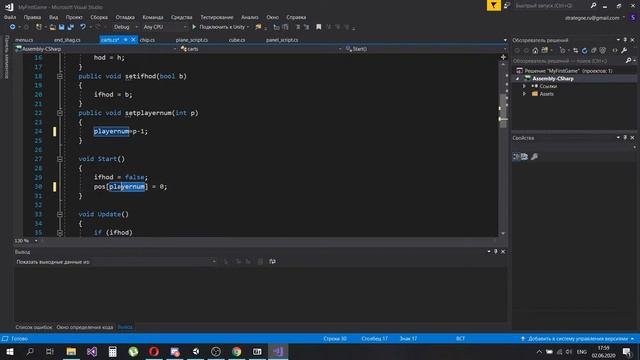Image resolution: width=640 pixels, height=360 pixels.
Task: Open the Assembly-CSharp scope dropdown
Action: (x=96, y=49)
